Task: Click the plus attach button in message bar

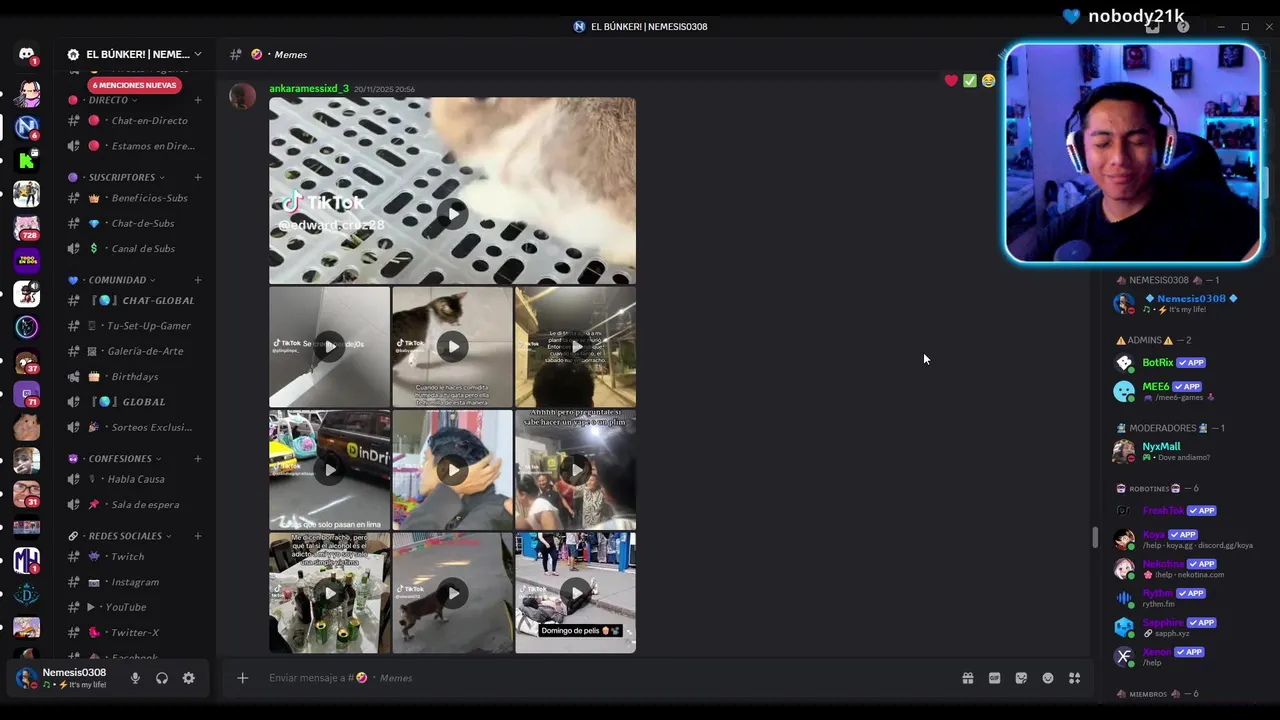Action: (242, 678)
